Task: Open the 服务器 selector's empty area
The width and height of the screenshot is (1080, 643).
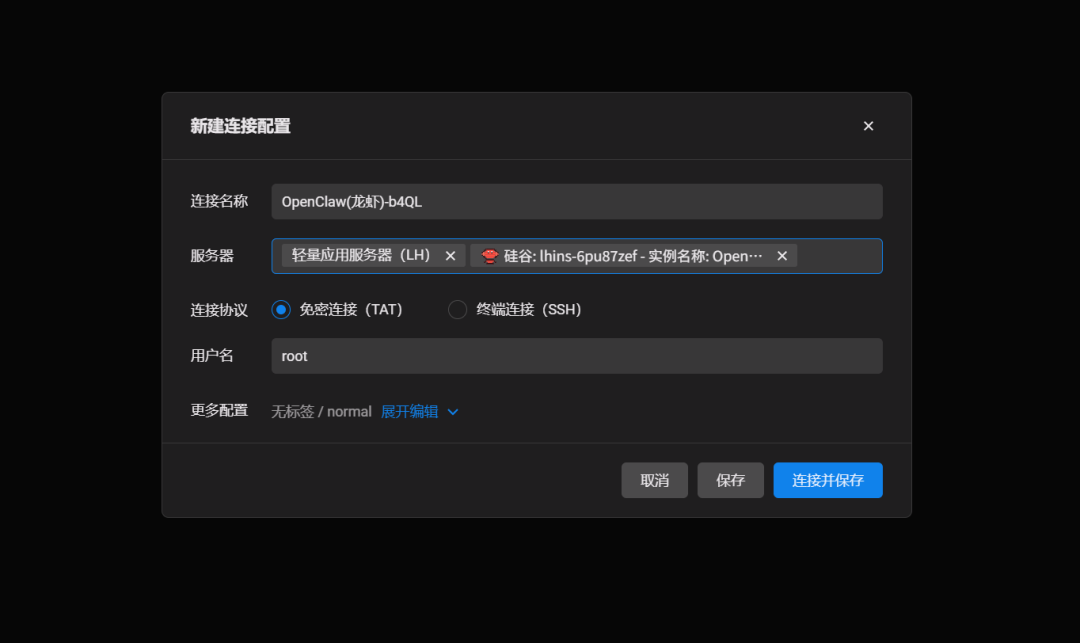Action: tap(838, 256)
